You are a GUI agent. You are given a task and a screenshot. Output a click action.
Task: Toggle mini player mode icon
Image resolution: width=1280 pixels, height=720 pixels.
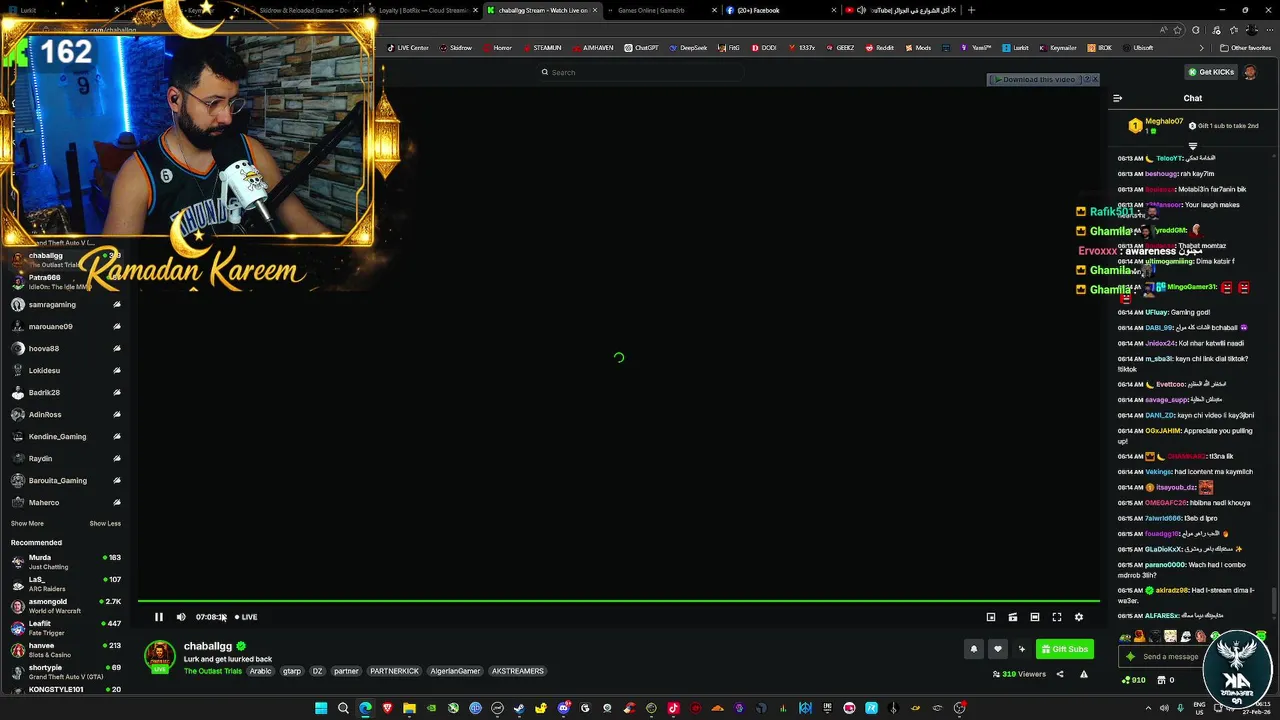tap(991, 617)
